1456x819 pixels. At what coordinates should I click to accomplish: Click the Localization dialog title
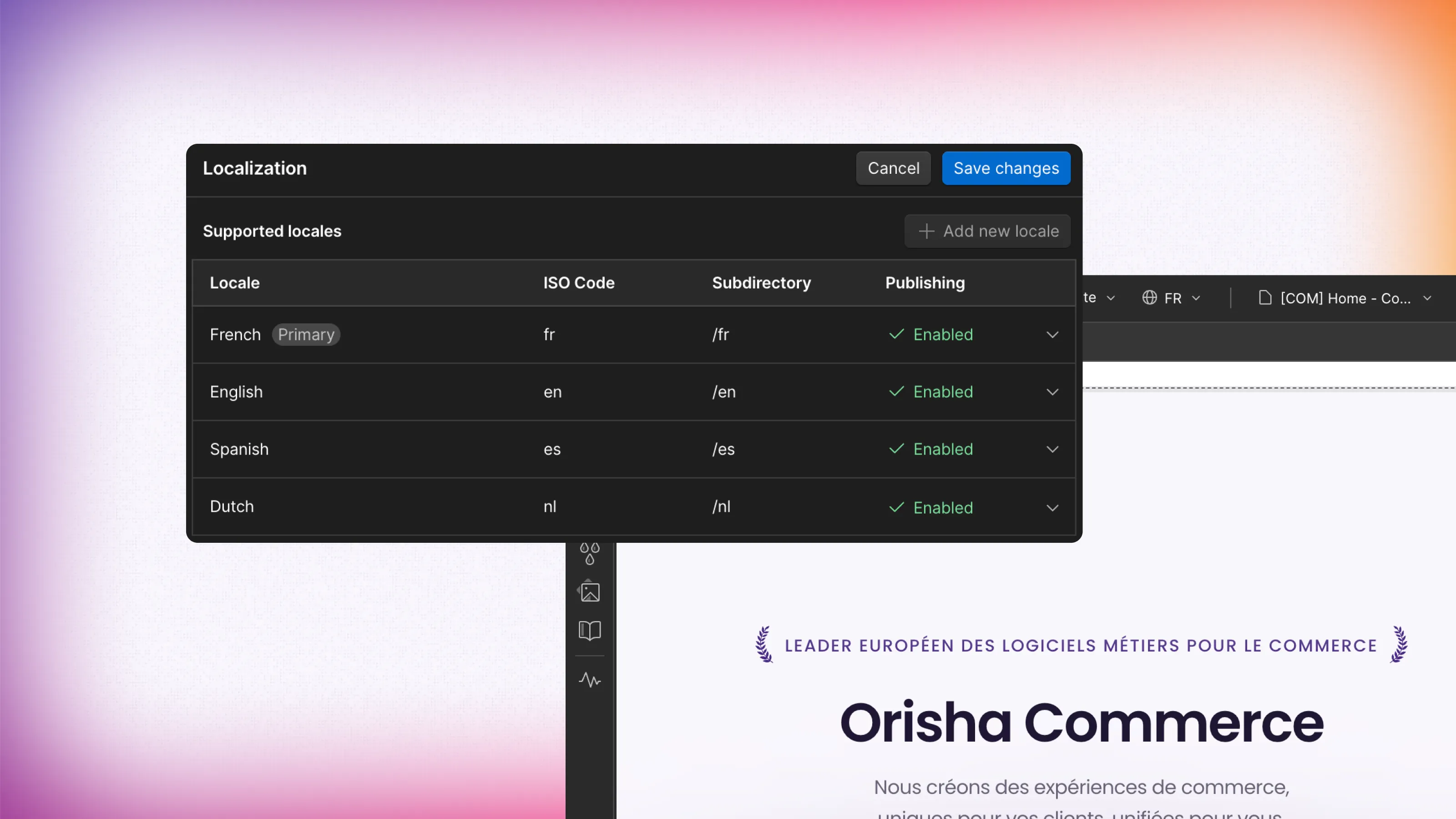point(254,168)
